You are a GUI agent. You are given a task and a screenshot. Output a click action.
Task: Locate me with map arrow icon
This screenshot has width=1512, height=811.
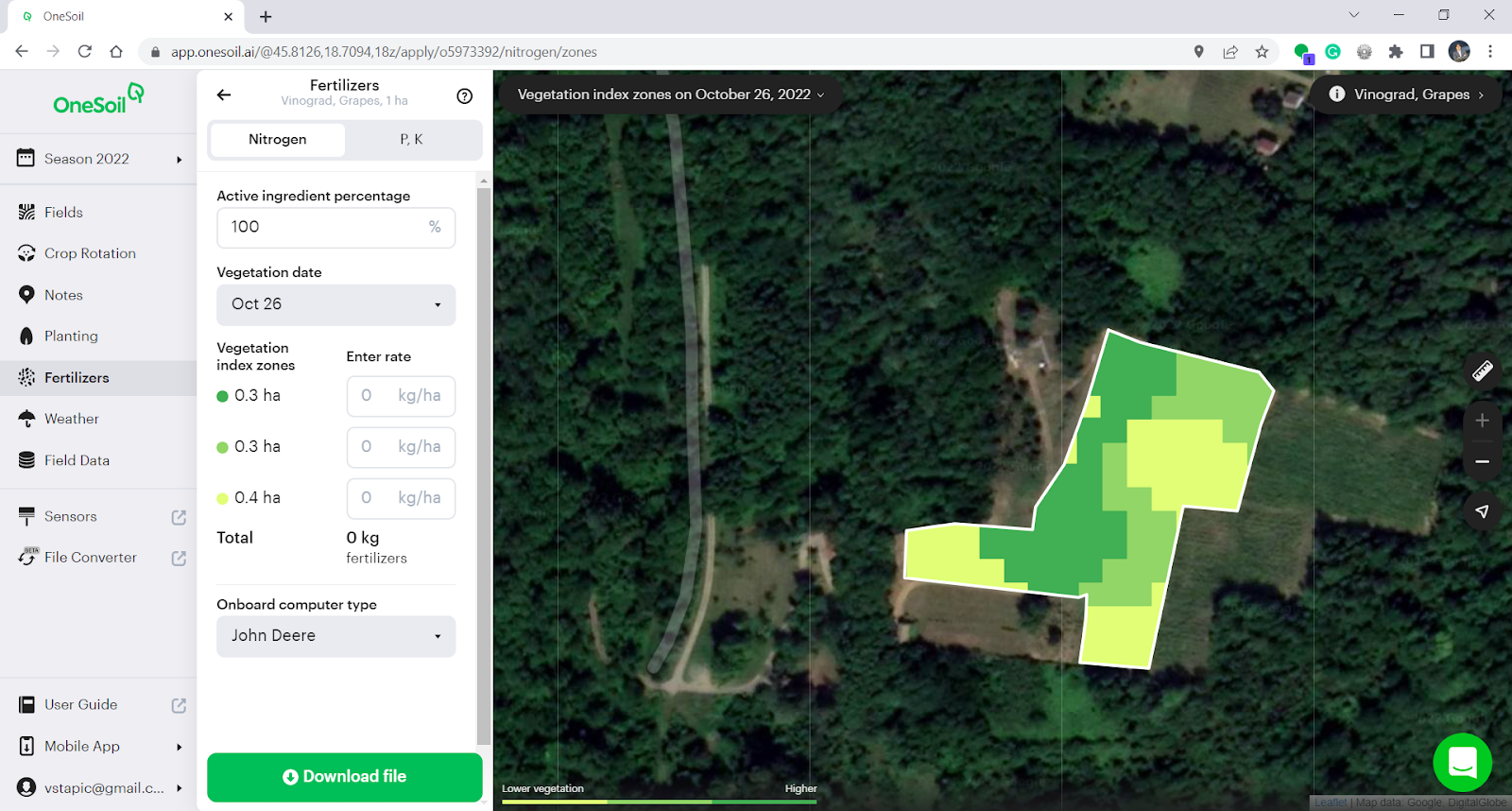click(x=1482, y=511)
